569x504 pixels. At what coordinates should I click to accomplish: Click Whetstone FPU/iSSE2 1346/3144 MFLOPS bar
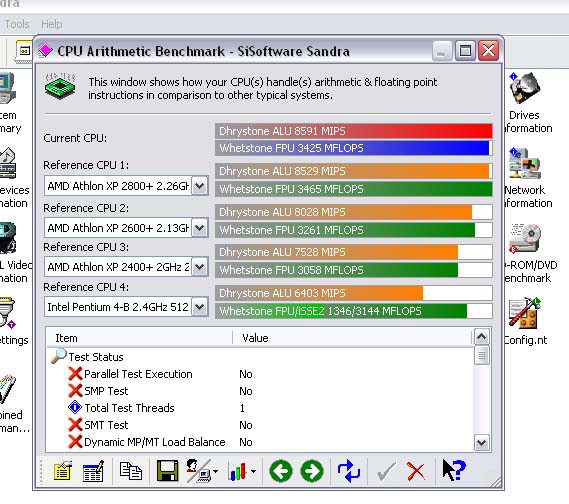tap(354, 311)
